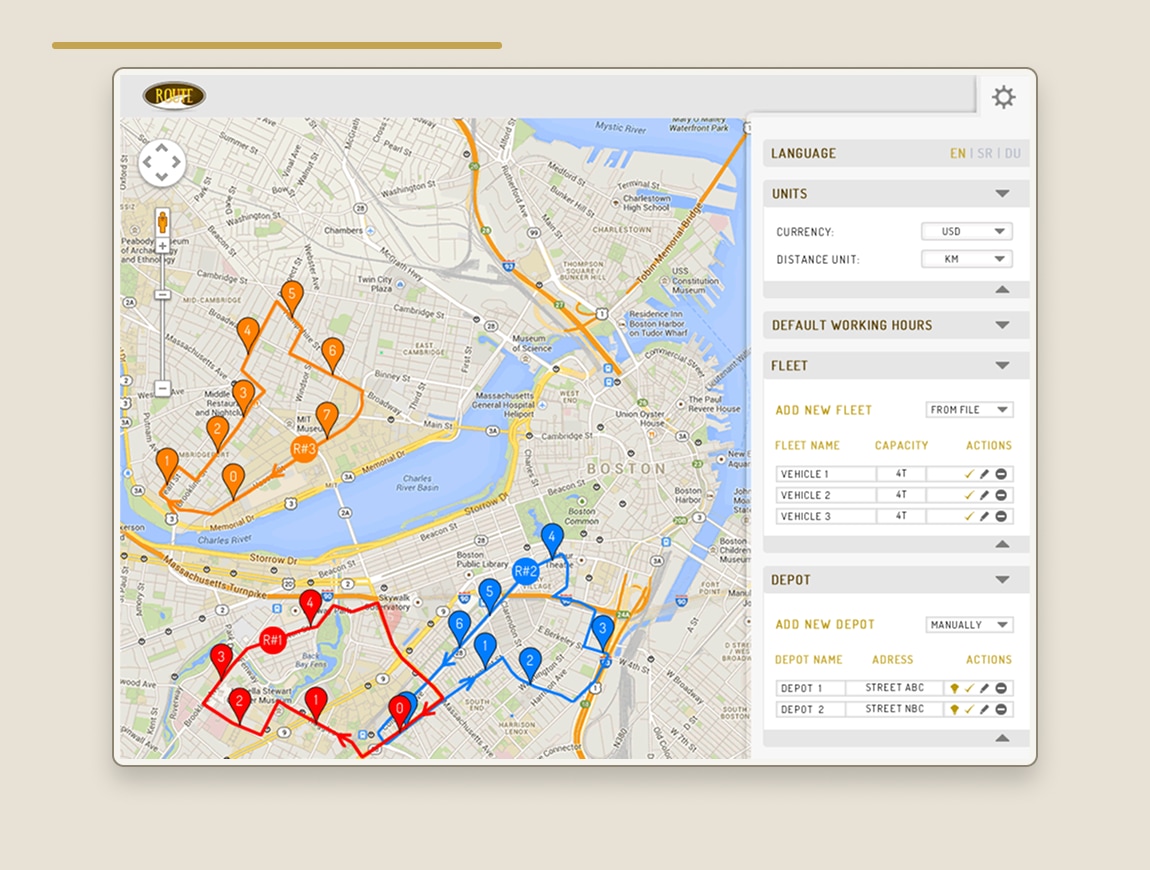Click the Street NBC address cell
1150x870 pixels.
[895, 709]
